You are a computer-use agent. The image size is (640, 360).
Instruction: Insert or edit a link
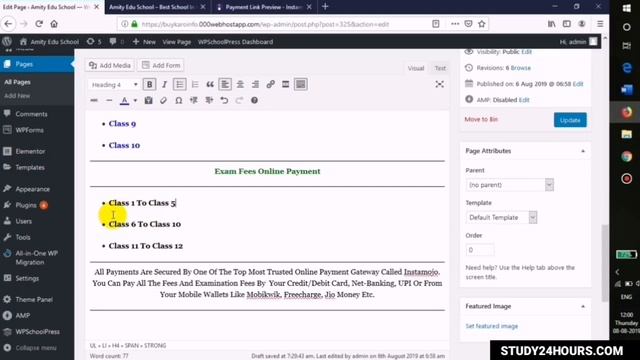(x=270, y=84)
